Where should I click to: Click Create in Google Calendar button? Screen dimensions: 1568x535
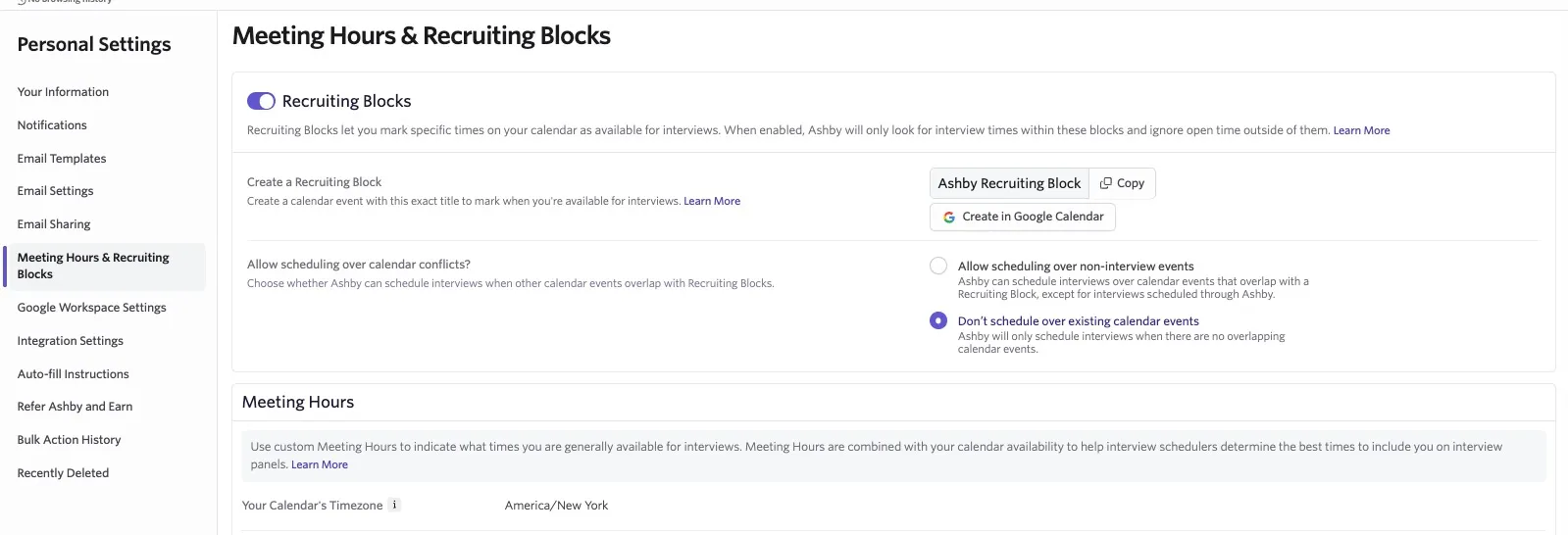[x=1023, y=217]
